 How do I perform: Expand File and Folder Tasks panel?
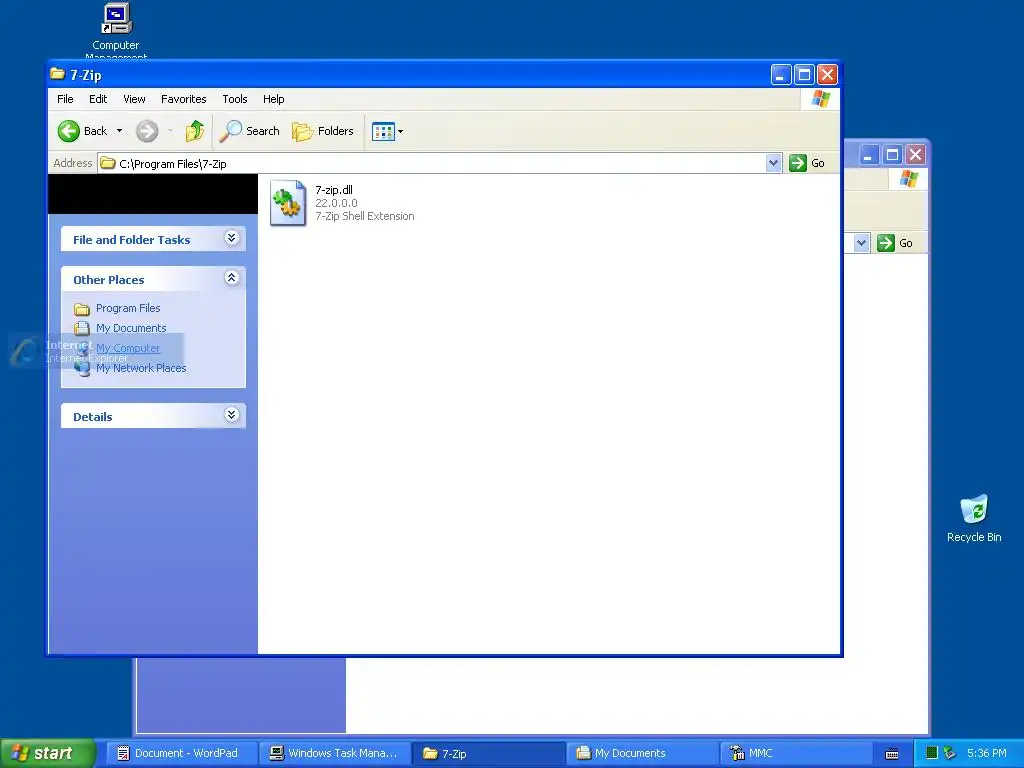[231, 238]
